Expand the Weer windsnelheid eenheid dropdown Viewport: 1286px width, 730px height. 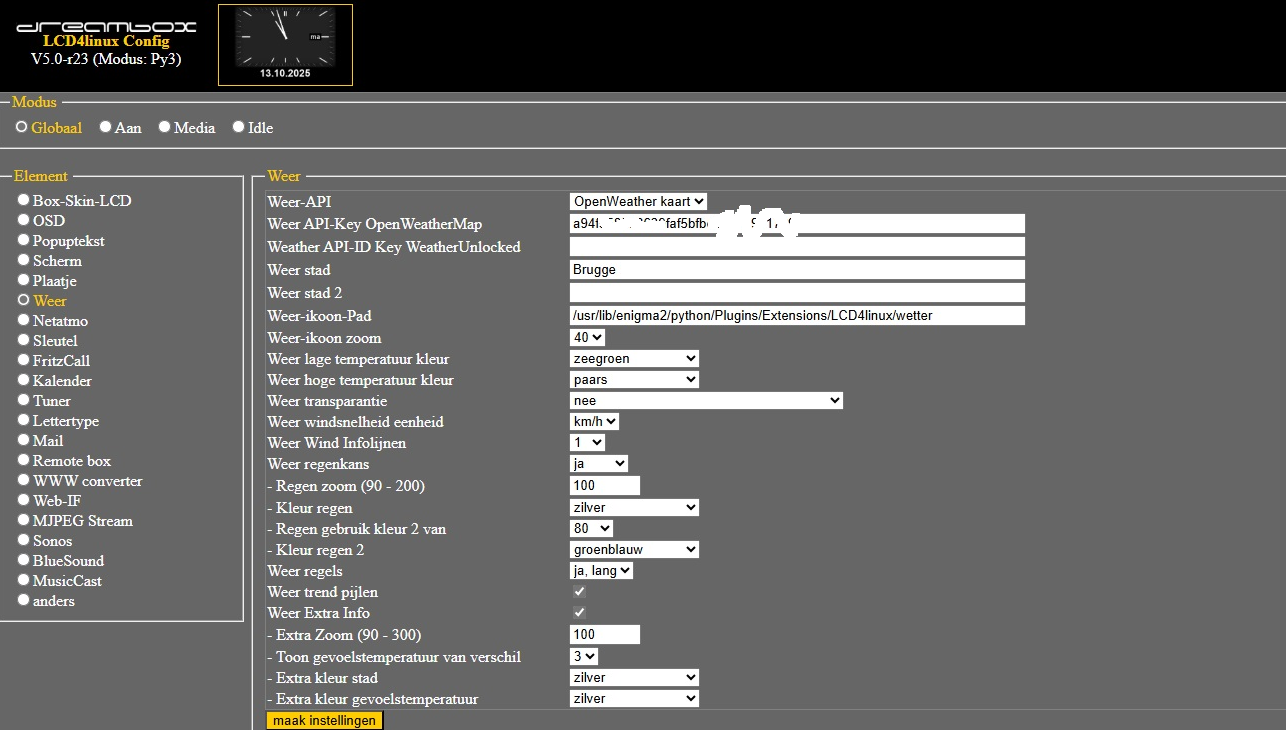pyautogui.click(x=594, y=422)
